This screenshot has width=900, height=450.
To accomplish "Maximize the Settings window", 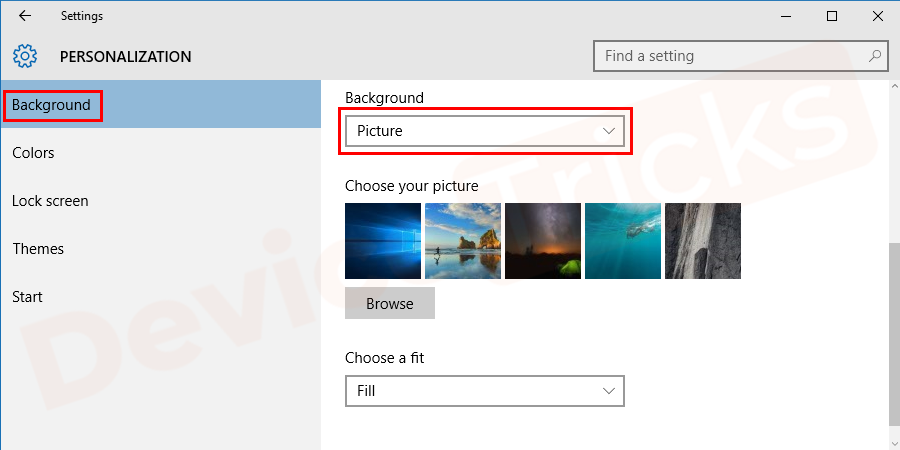I will pyautogui.click(x=832, y=16).
